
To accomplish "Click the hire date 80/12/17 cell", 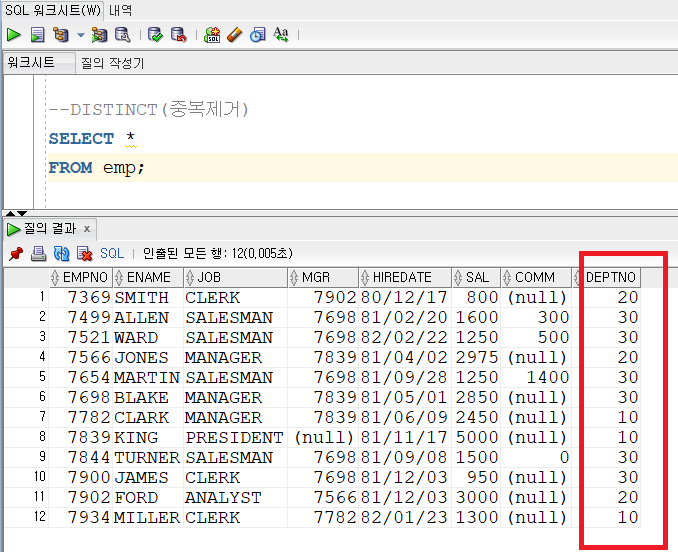I will click(x=405, y=298).
